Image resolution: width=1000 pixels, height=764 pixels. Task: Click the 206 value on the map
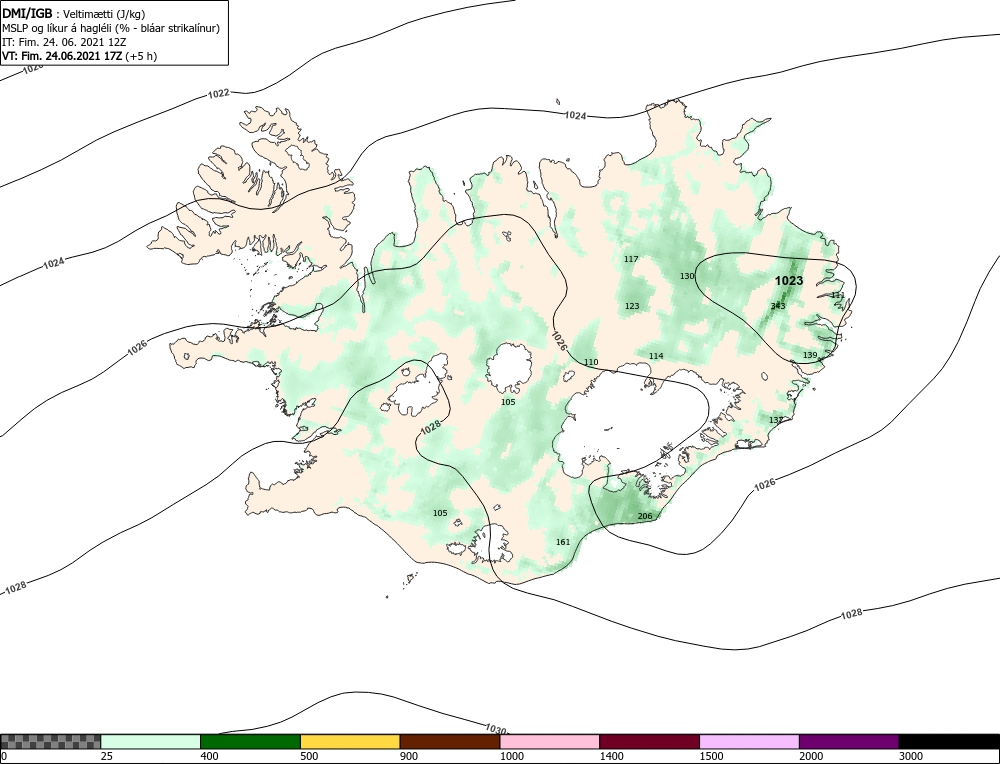click(645, 516)
